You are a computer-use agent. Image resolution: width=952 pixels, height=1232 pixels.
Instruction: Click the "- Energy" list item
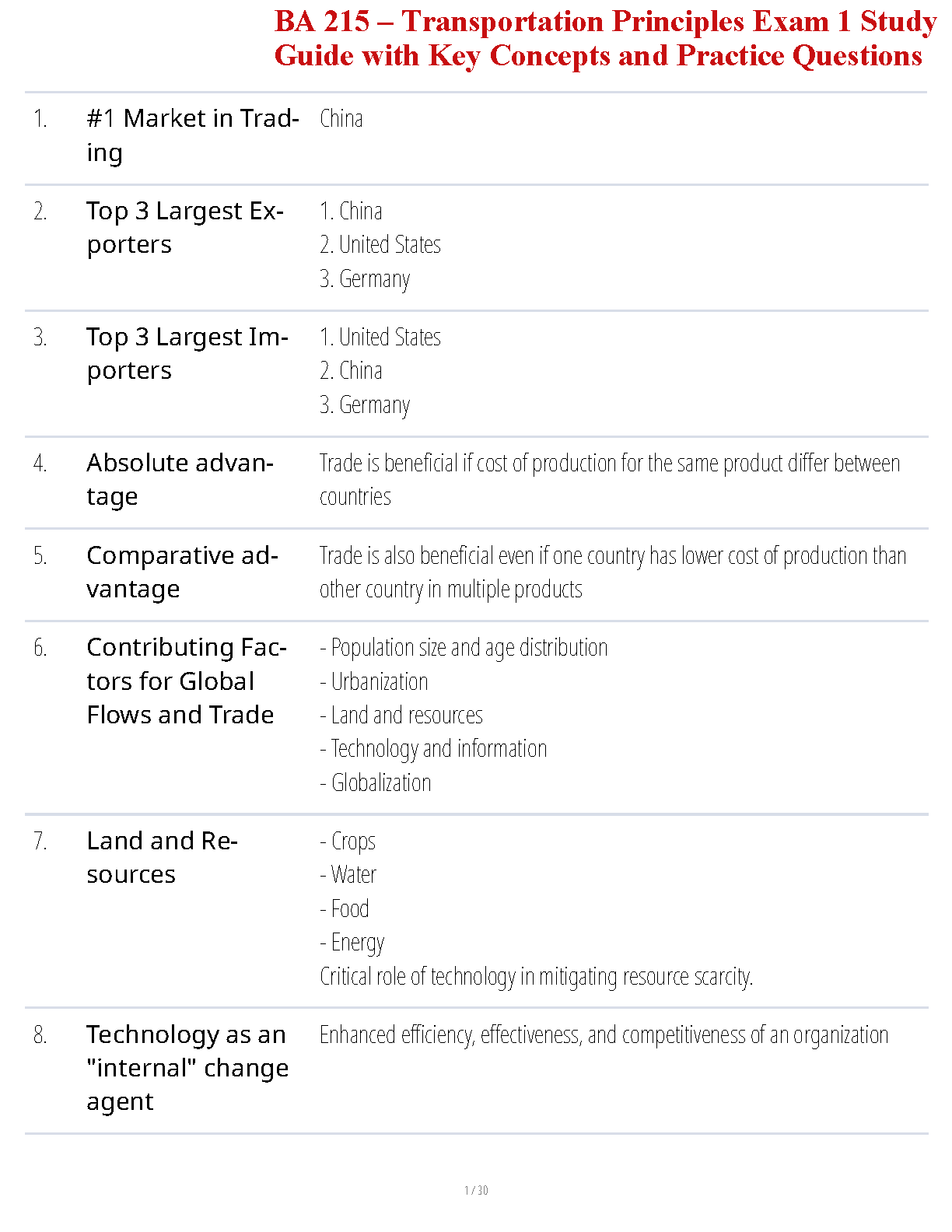click(x=352, y=943)
